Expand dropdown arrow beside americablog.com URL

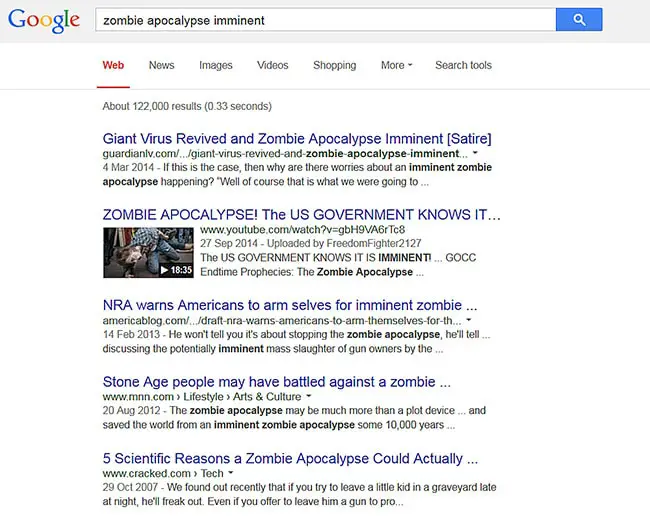[469, 320]
